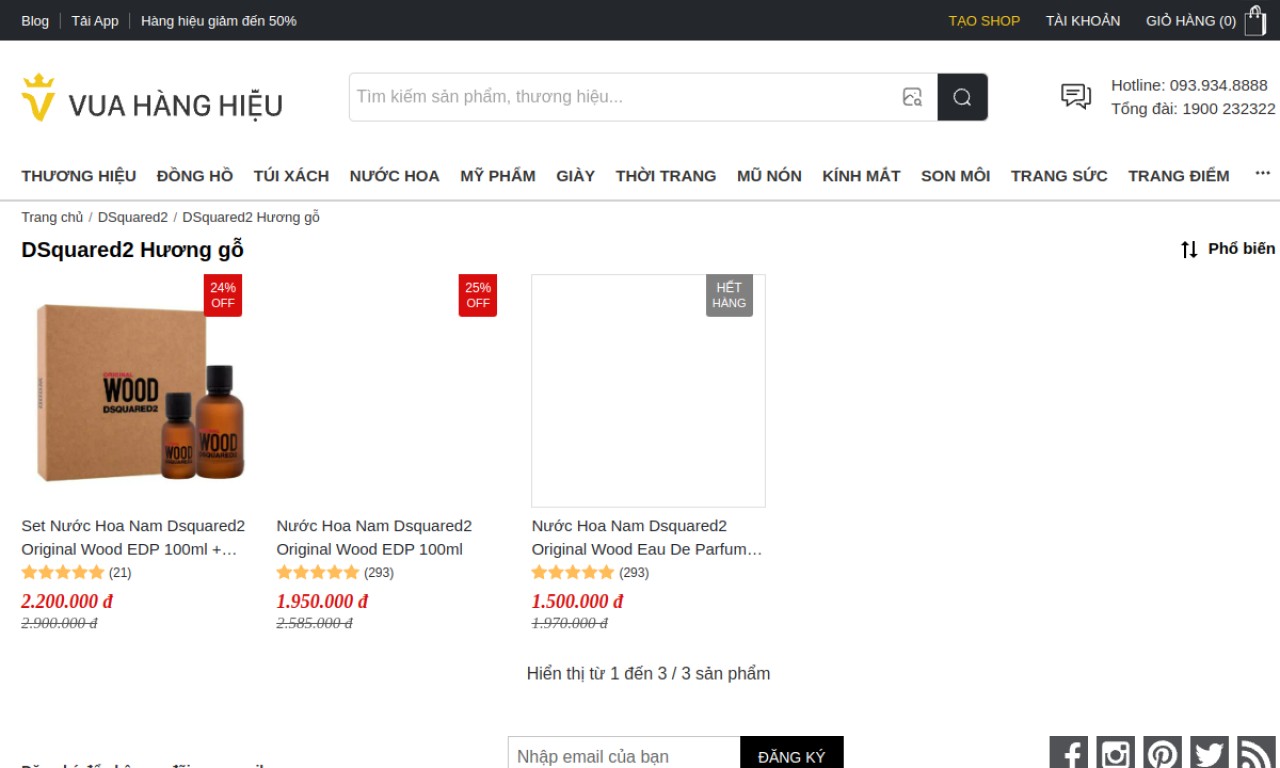Image resolution: width=1280 pixels, height=768 pixels.
Task: Go to DSquared2 breadcrumb
Action: pos(133,217)
